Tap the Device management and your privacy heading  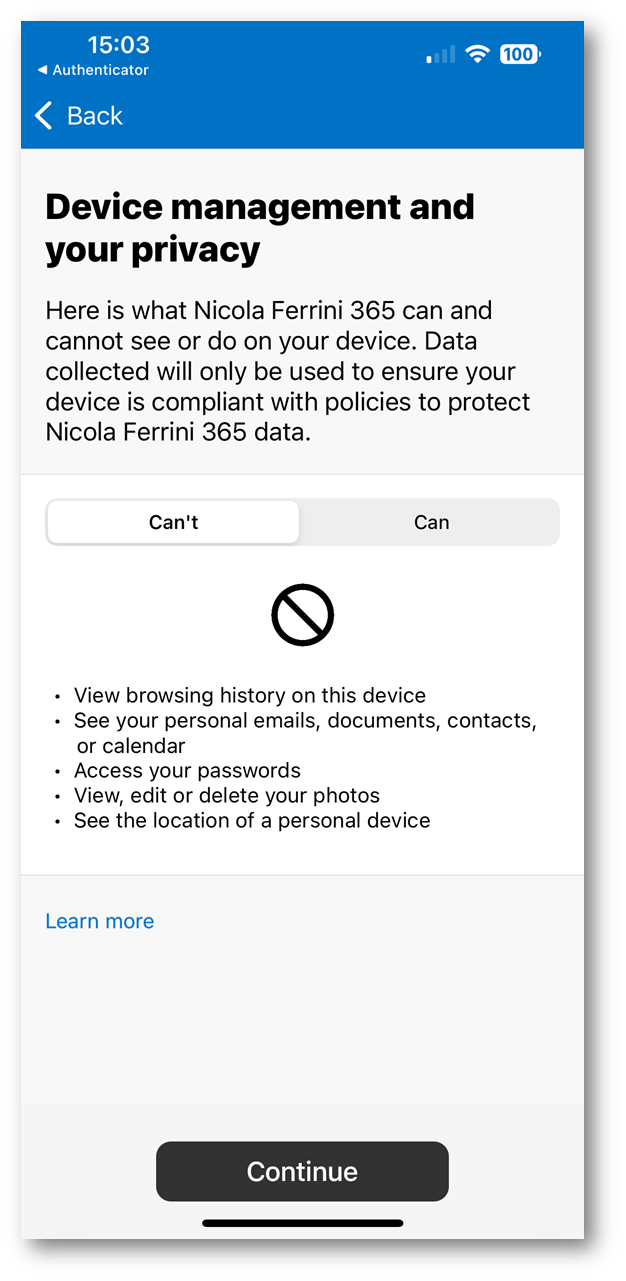pos(260,227)
